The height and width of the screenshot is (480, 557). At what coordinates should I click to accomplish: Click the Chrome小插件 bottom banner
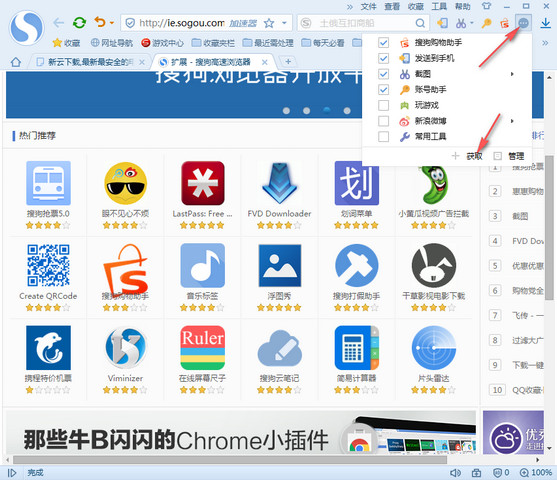pos(241,432)
